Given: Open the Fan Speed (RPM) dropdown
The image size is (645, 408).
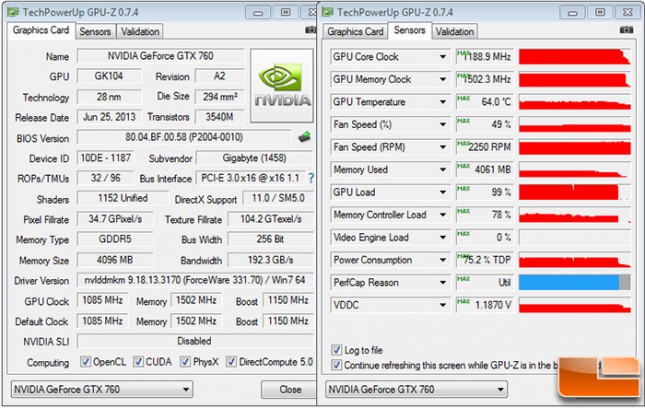Looking at the screenshot, I should (443, 147).
